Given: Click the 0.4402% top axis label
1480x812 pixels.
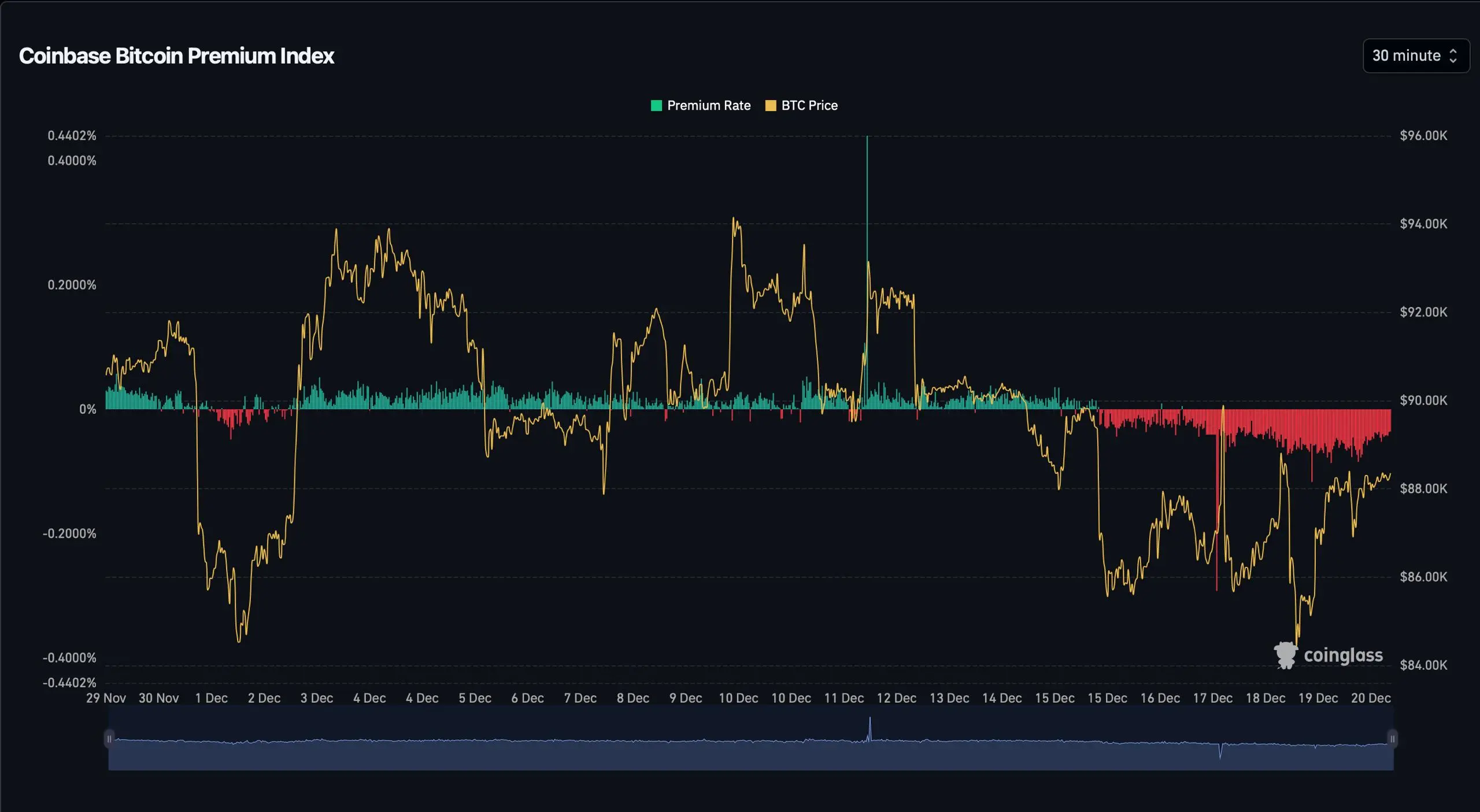Looking at the screenshot, I should 72,135.
